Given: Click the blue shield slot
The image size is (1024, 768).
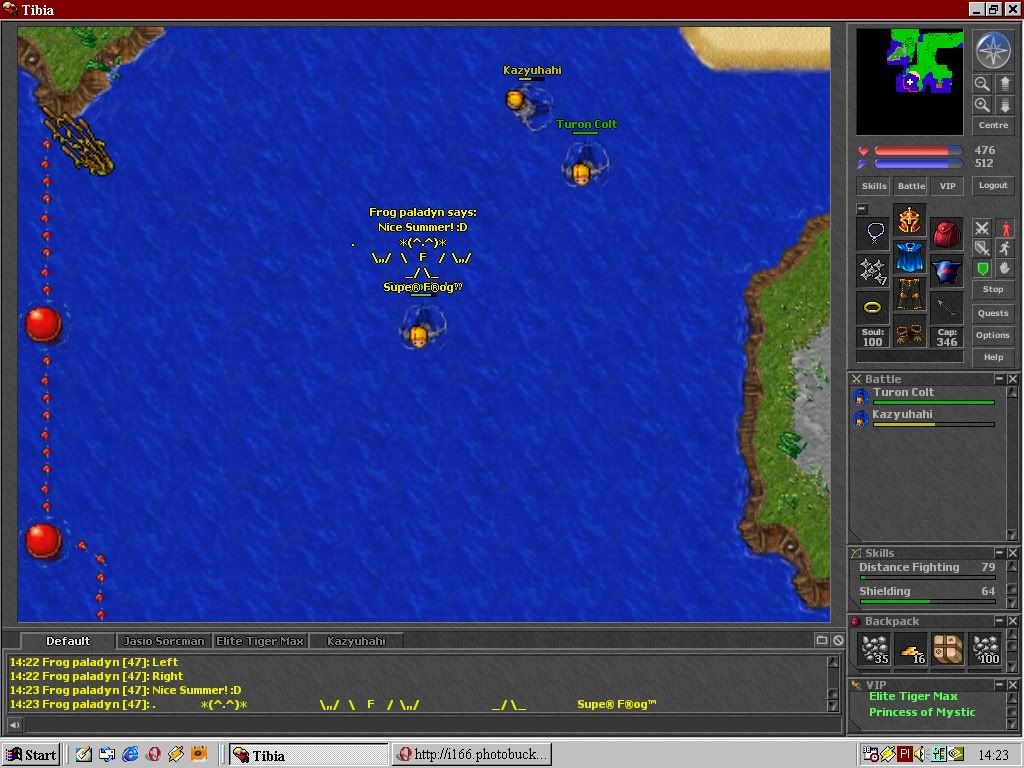Looking at the screenshot, I should coord(946,270).
